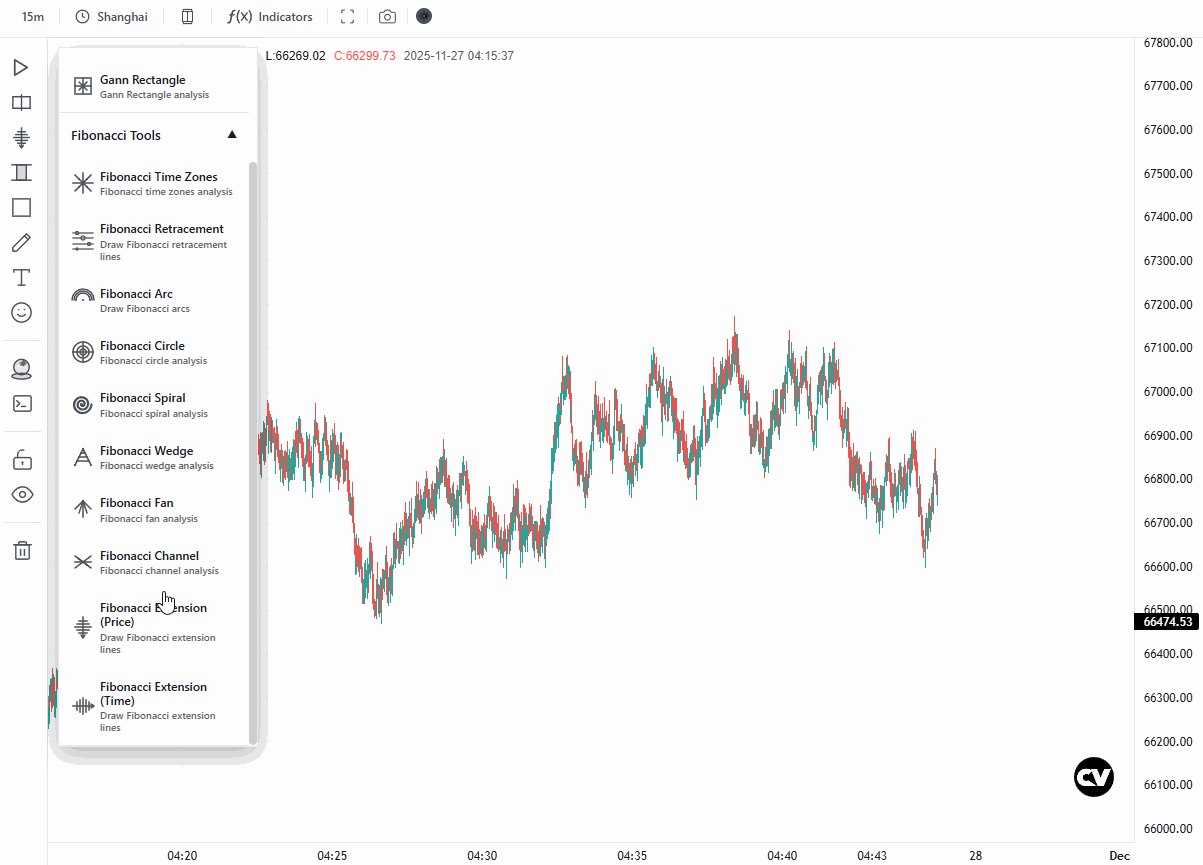Choose Fibonacci Circle from the list
Image resolution: width=1203 pixels, height=865 pixels.
[x=154, y=353]
